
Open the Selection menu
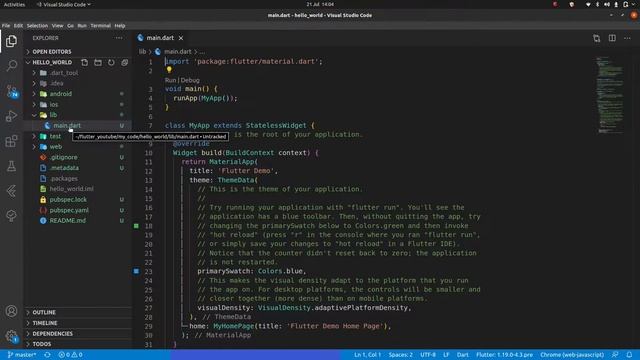click(37, 26)
